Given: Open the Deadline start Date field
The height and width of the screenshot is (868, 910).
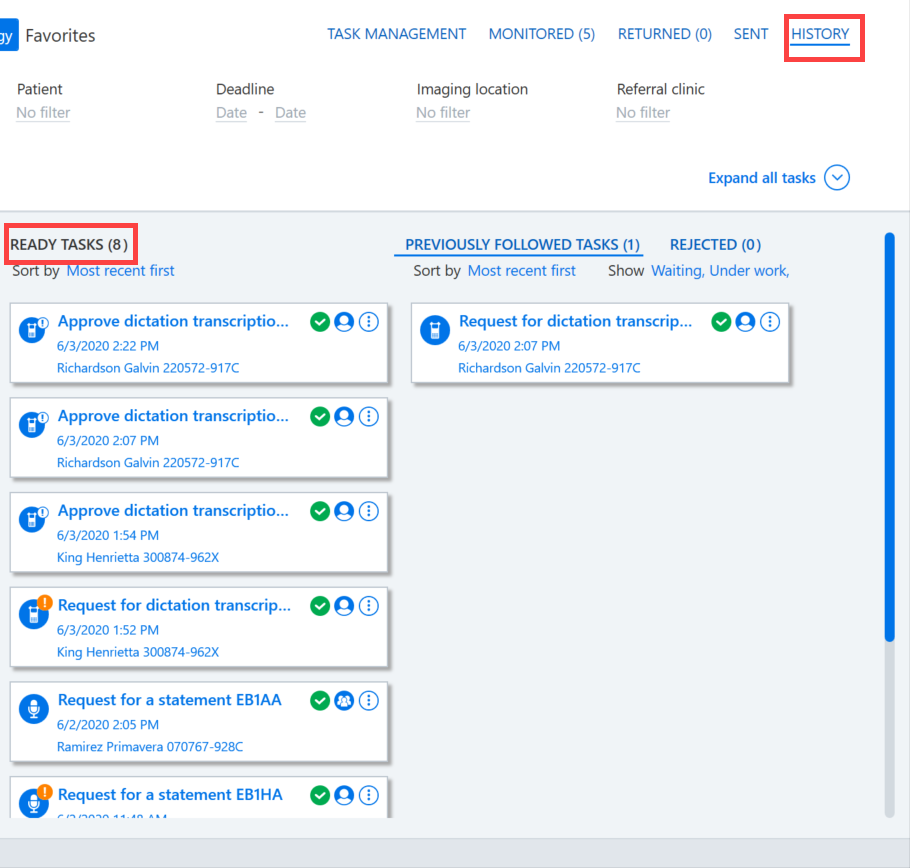Looking at the screenshot, I should click(231, 113).
